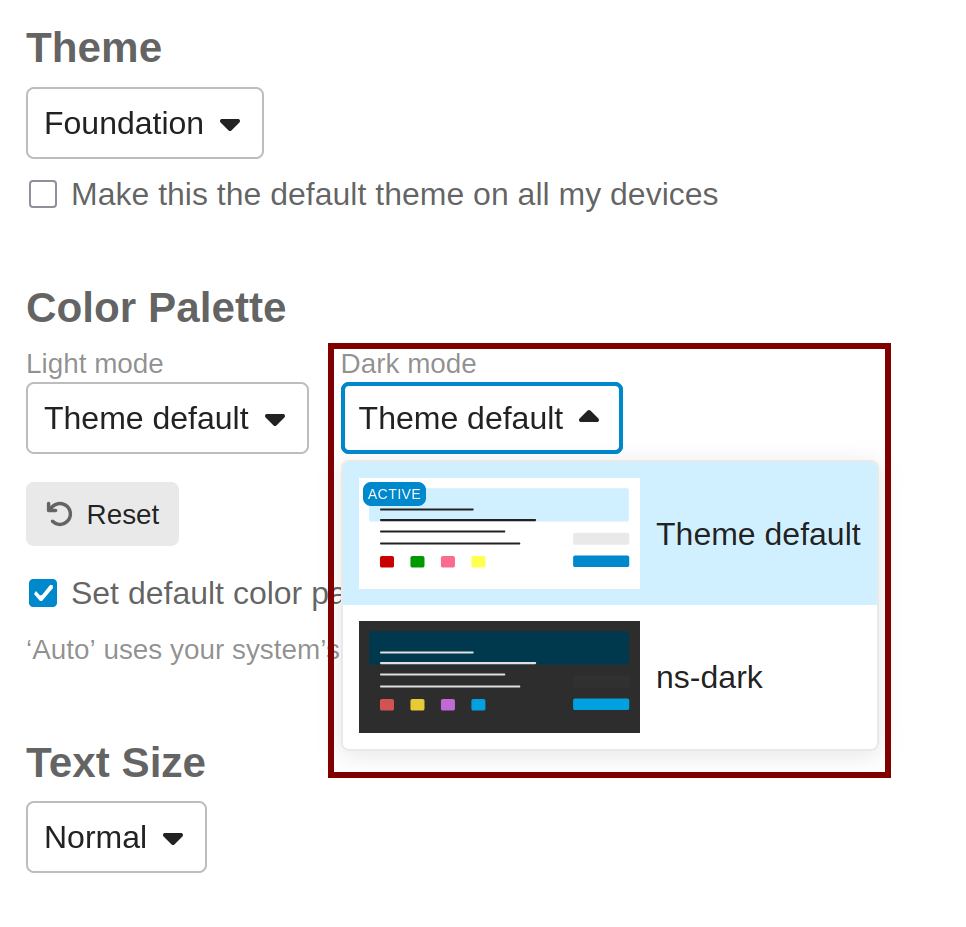
Task: Open the Foundation theme dropdown
Action: tap(144, 123)
